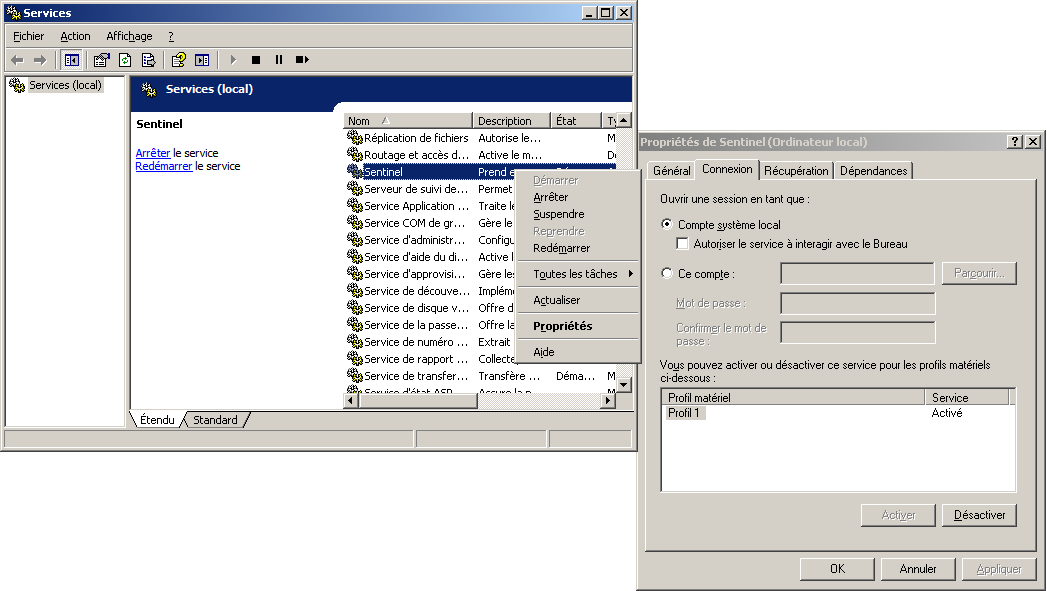Select Profil 1 in hardware profile list
This screenshot has width=1047, height=591.
pyautogui.click(x=684, y=413)
